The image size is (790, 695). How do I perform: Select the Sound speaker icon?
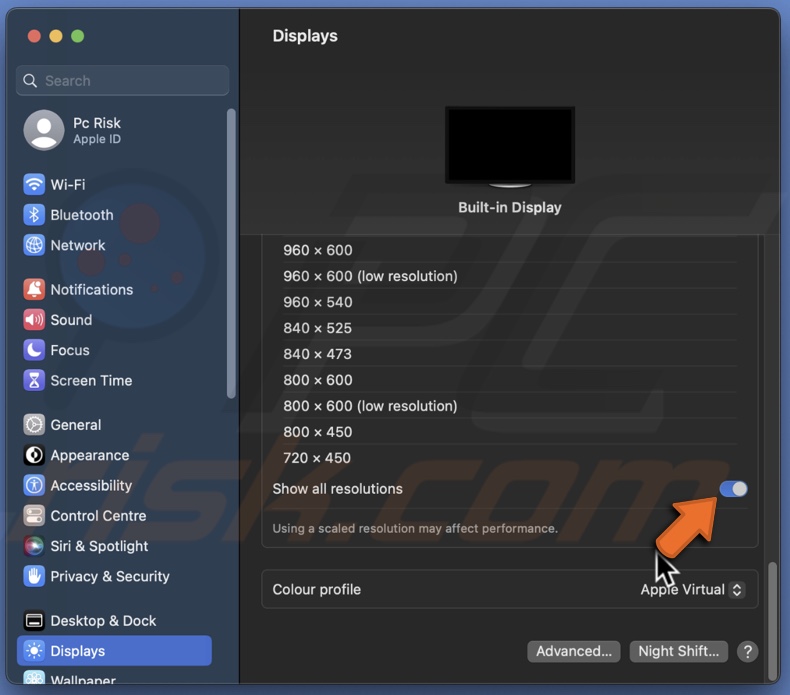pyautogui.click(x=34, y=320)
